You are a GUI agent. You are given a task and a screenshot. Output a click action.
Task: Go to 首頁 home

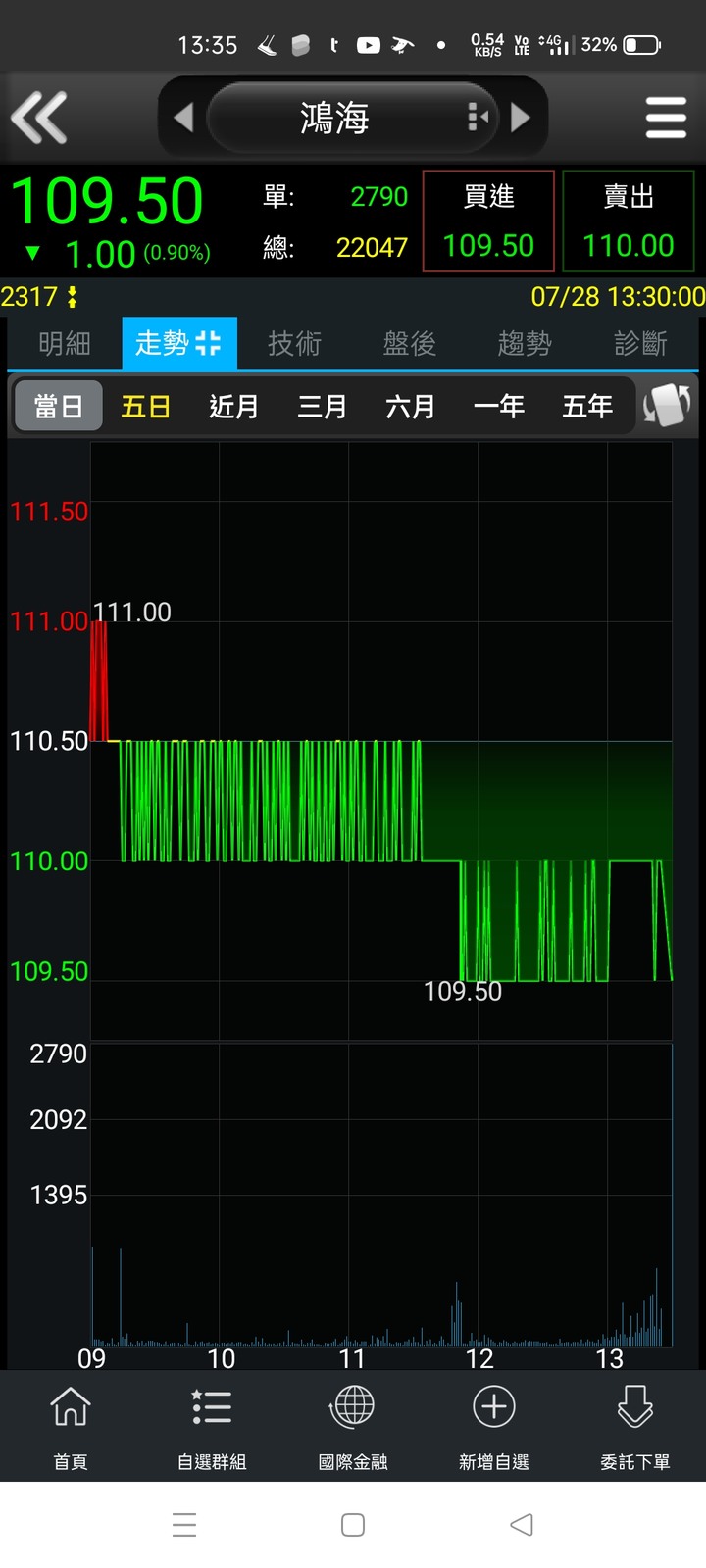(x=71, y=1427)
